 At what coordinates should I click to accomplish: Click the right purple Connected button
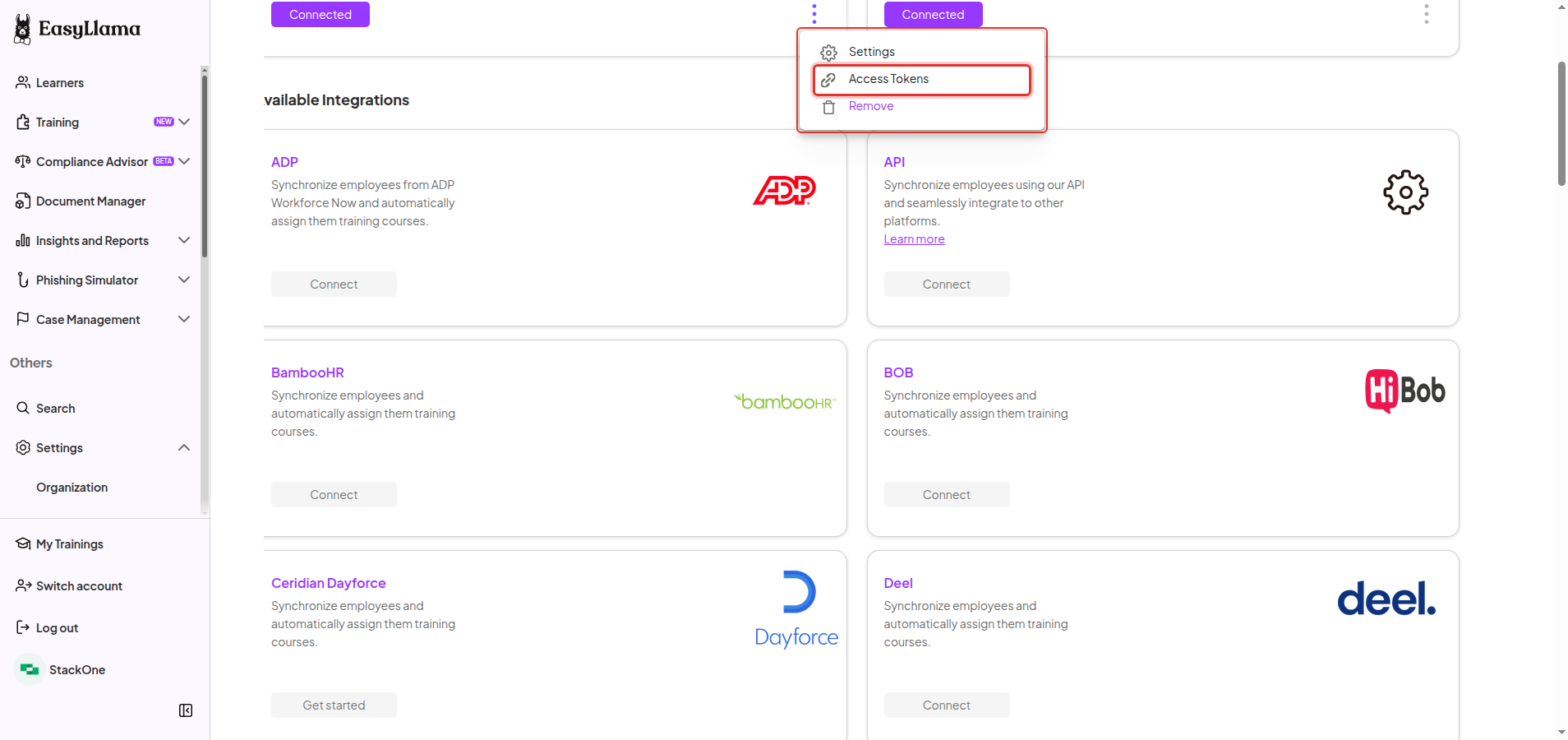[933, 14]
